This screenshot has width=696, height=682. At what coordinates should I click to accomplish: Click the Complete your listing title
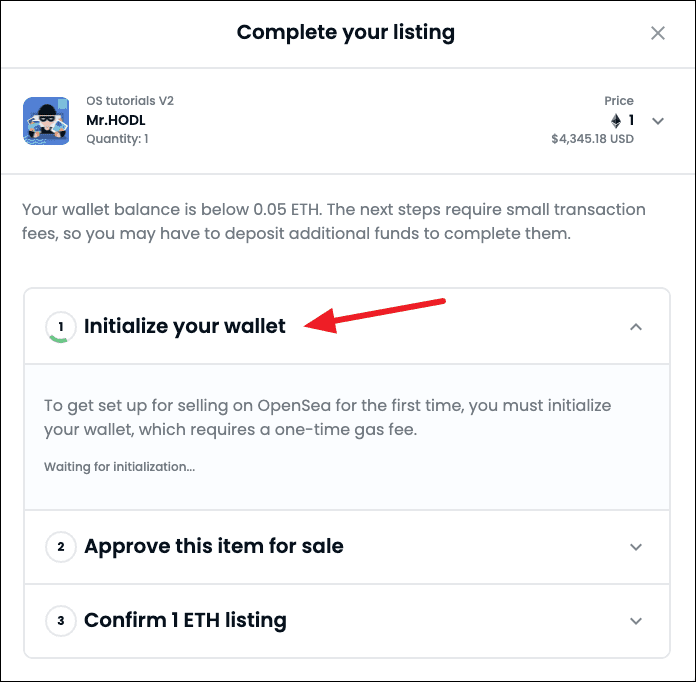tap(345, 33)
